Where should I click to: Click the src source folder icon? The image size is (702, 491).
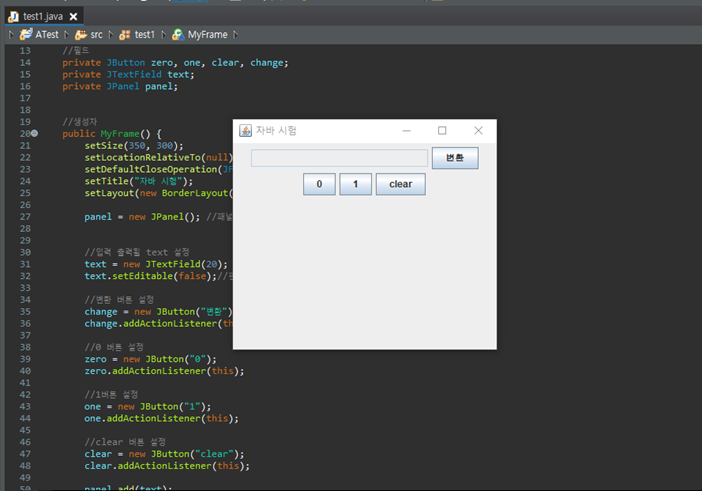pos(81,34)
